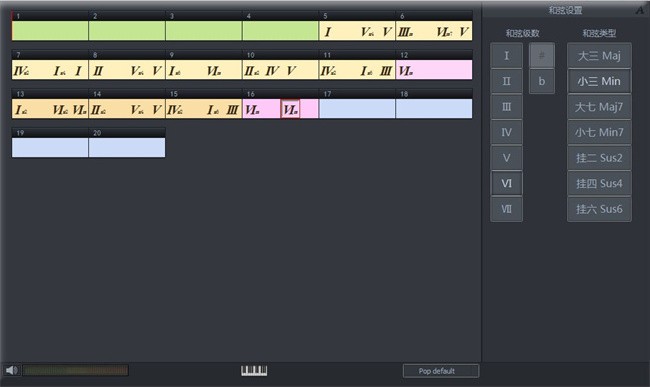Set chord type to 小三 Min
This screenshot has width=650, height=387.
point(599,81)
